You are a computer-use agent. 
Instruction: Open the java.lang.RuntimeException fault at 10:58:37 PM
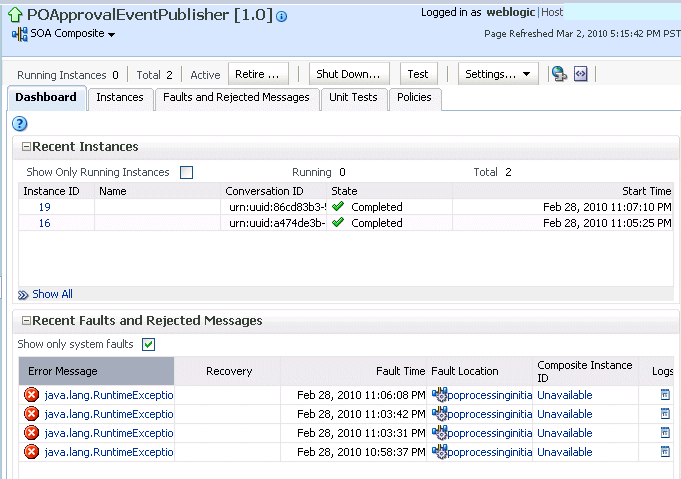point(109,453)
